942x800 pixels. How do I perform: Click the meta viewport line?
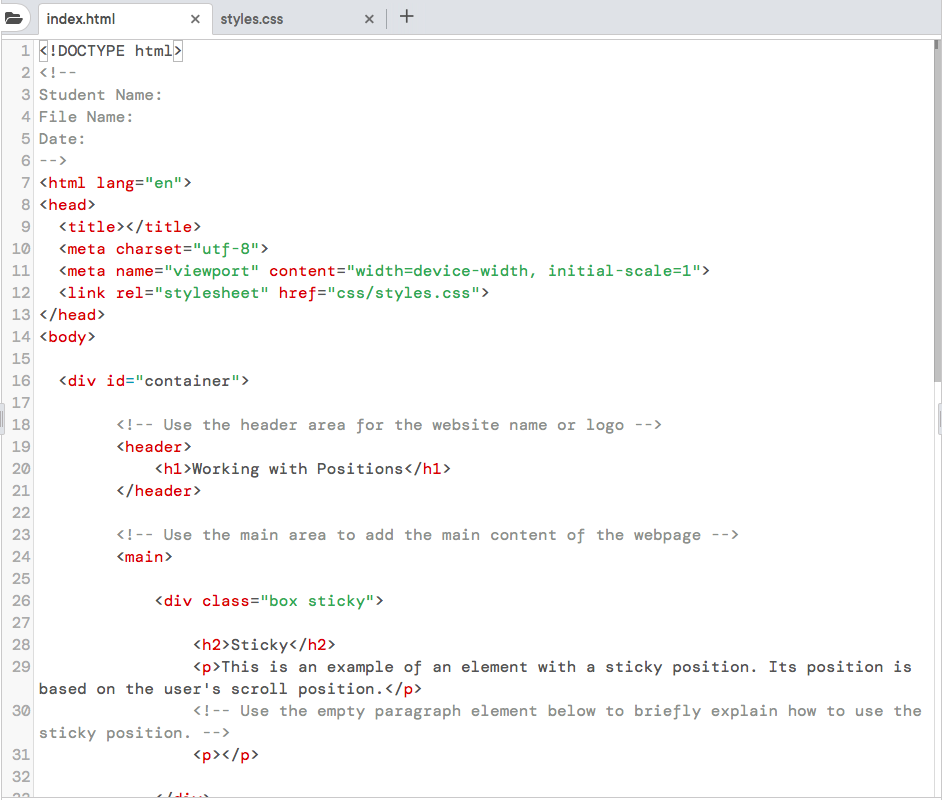coord(384,271)
